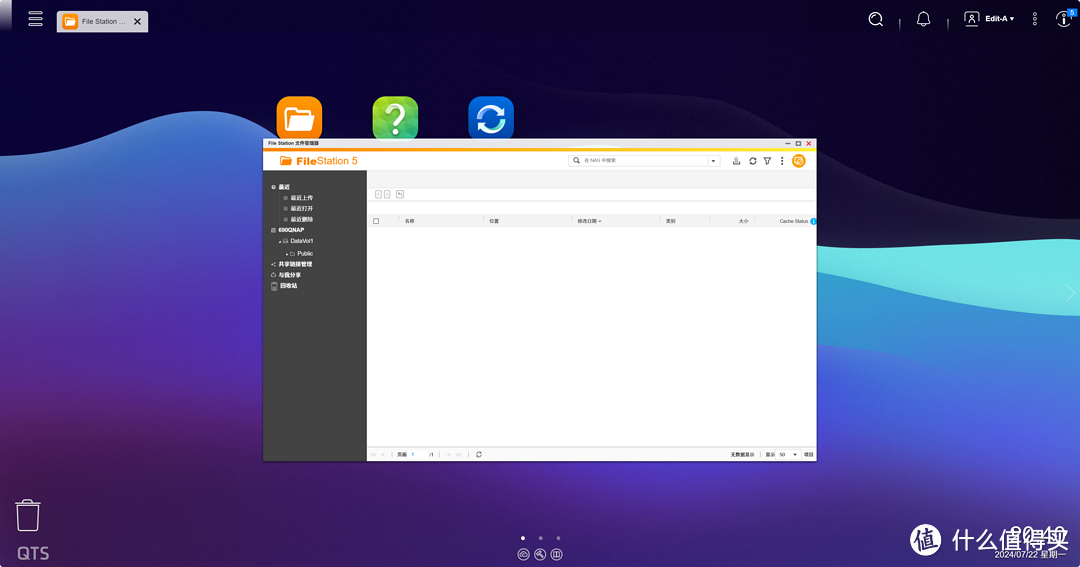Image resolution: width=1080 pixels, height=567 pixels.
Task: Open the QTS notifications bell
Action: (x=923, y=19)
